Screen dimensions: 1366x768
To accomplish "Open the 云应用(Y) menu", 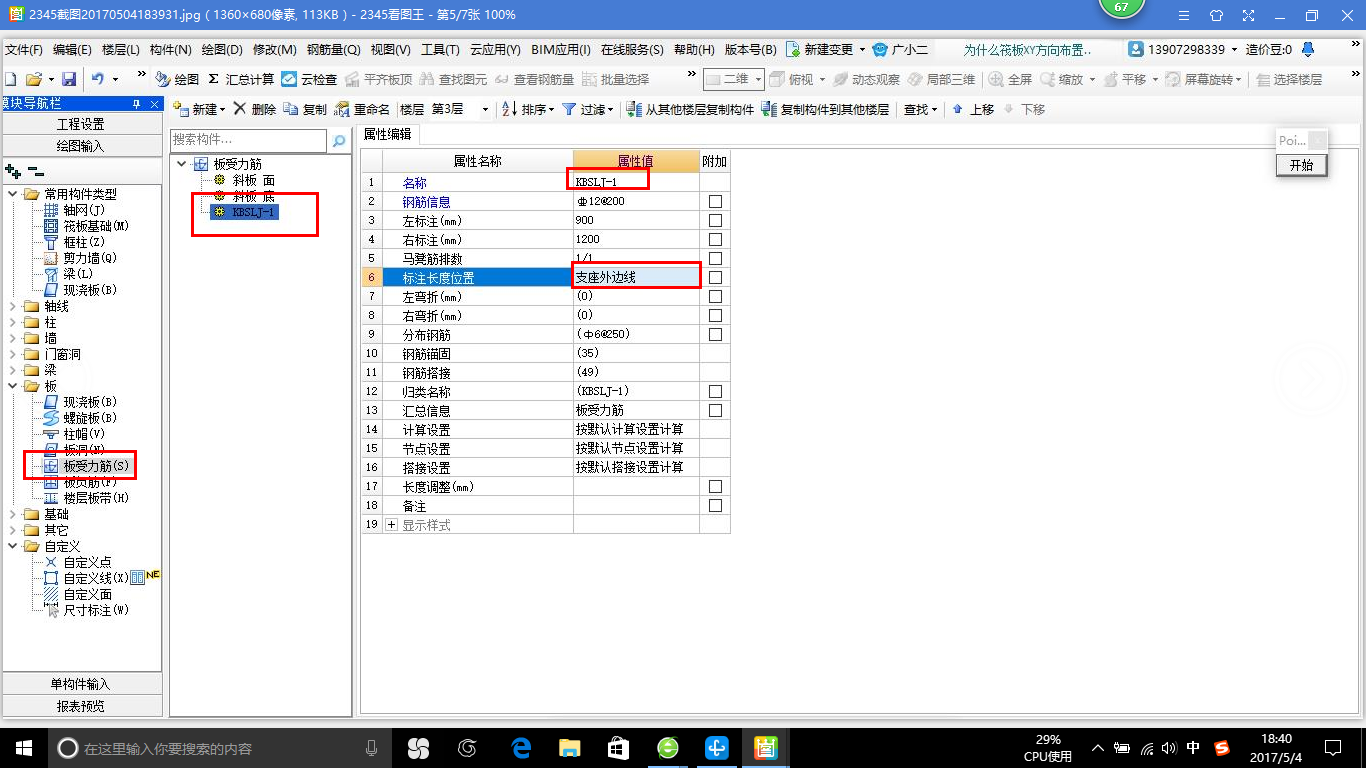I will (x=495, y=50).
